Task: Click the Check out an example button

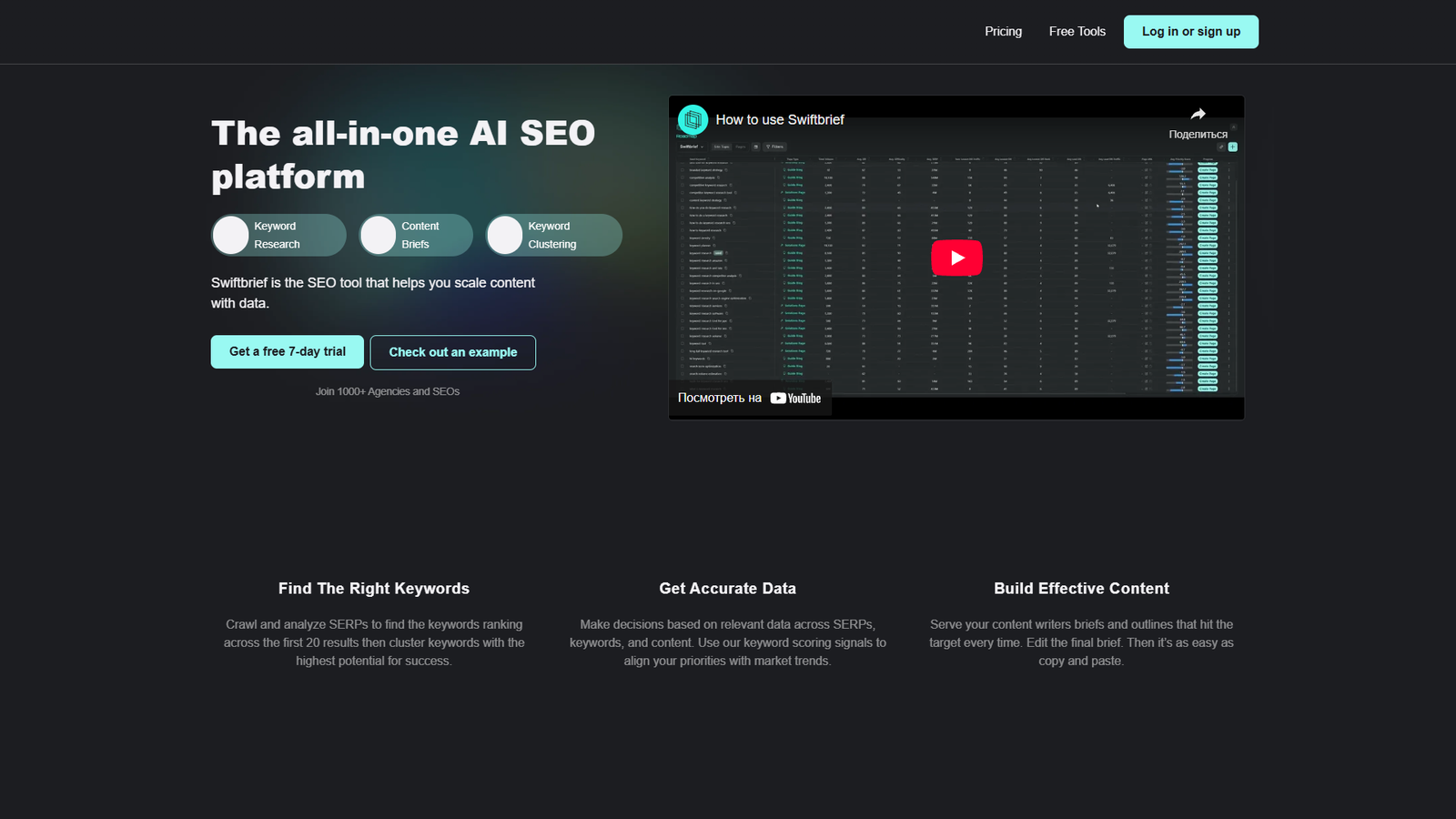Action: pos(453,352)
